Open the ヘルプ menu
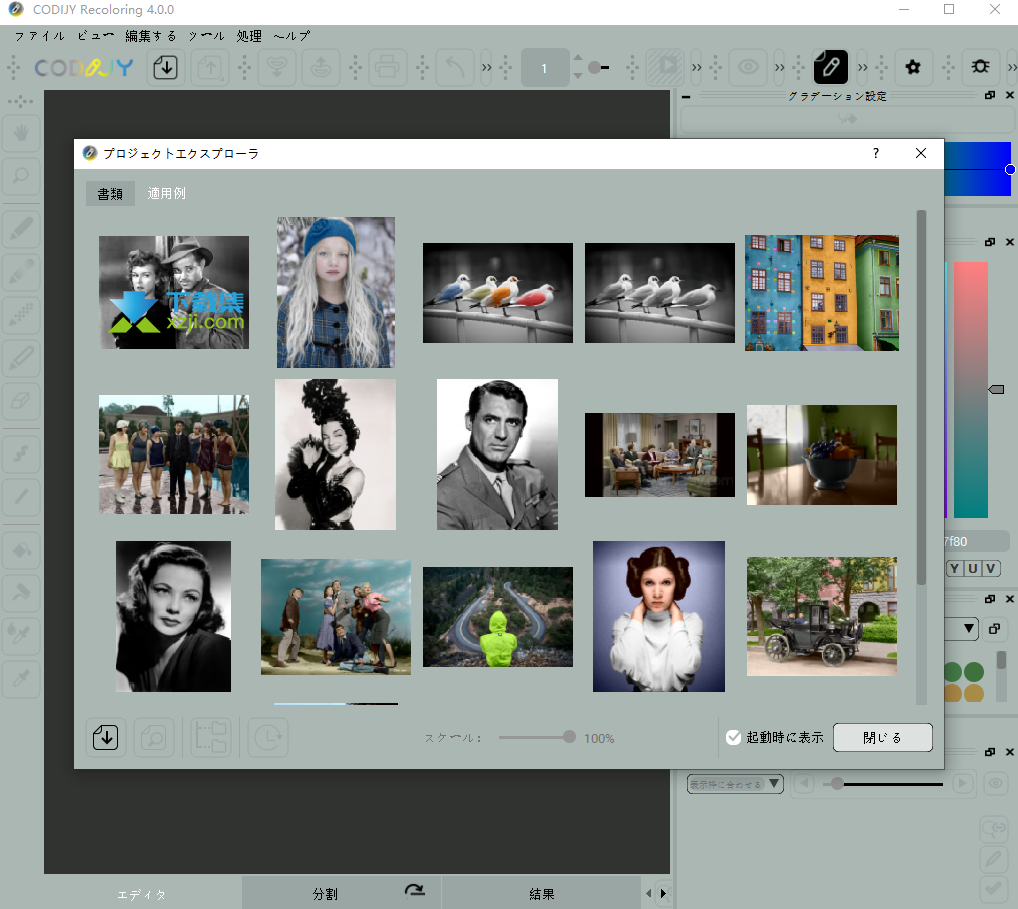Image resolution: width=1018 pixels, height=909 pixels. pyautogui.click(x=292, y=36)
